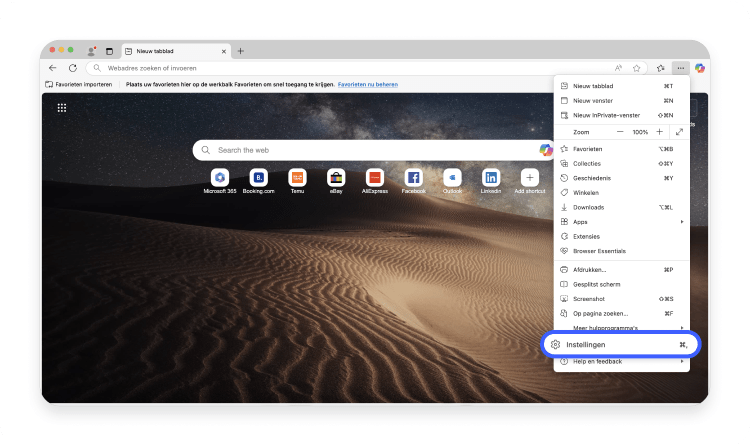Click Favorieten importeren
Viewport: 750px width, 446px height.
(x=79, y=84)
